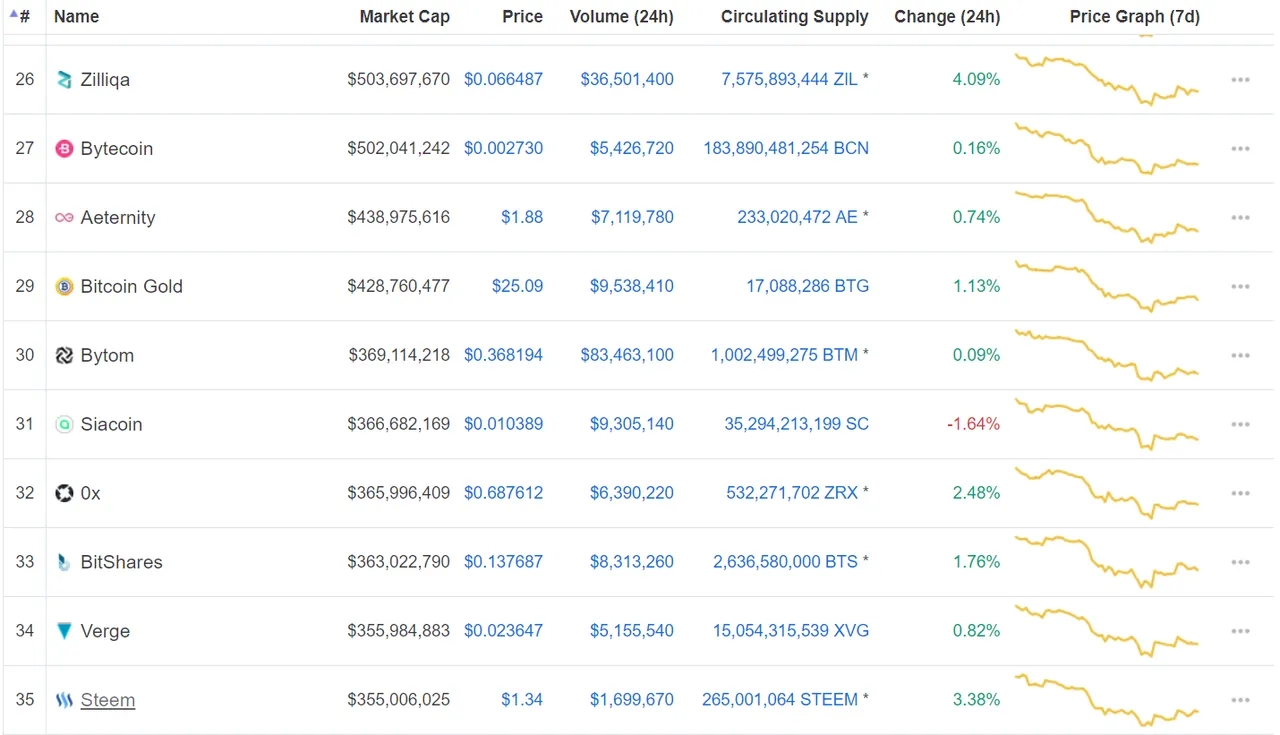Open the Zilliqa 7-day price graph
The height and width of the screenshot is (735, 1280).
click(1107, 79)
